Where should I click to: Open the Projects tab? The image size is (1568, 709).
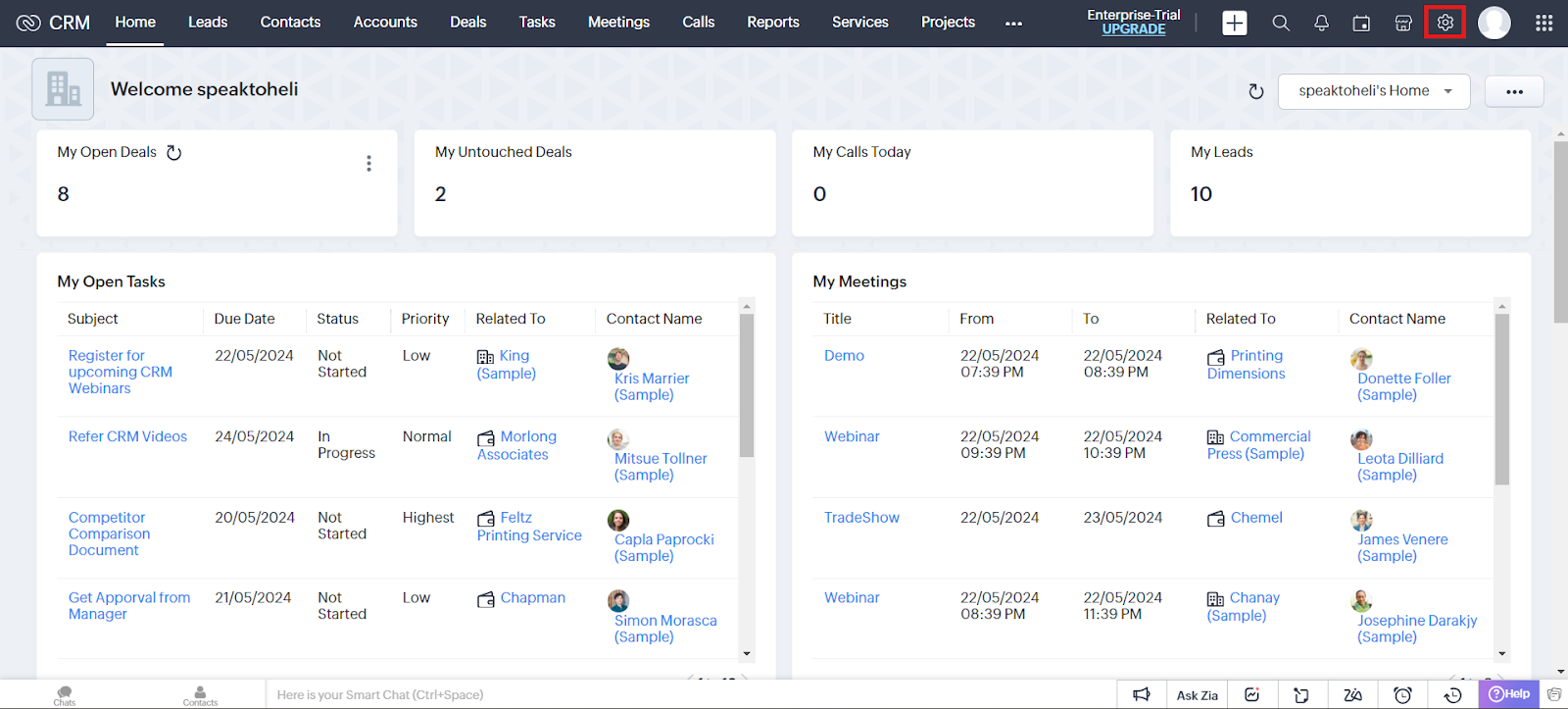[x=948, y=22]
